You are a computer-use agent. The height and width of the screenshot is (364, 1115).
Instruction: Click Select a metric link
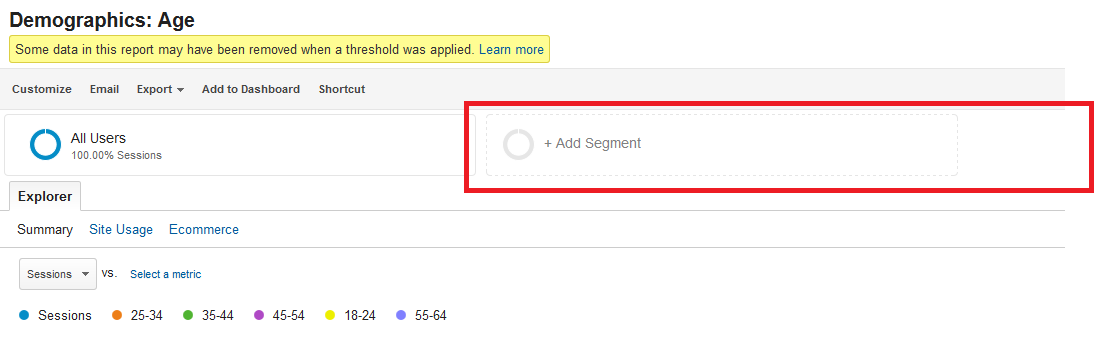[166, 274]
